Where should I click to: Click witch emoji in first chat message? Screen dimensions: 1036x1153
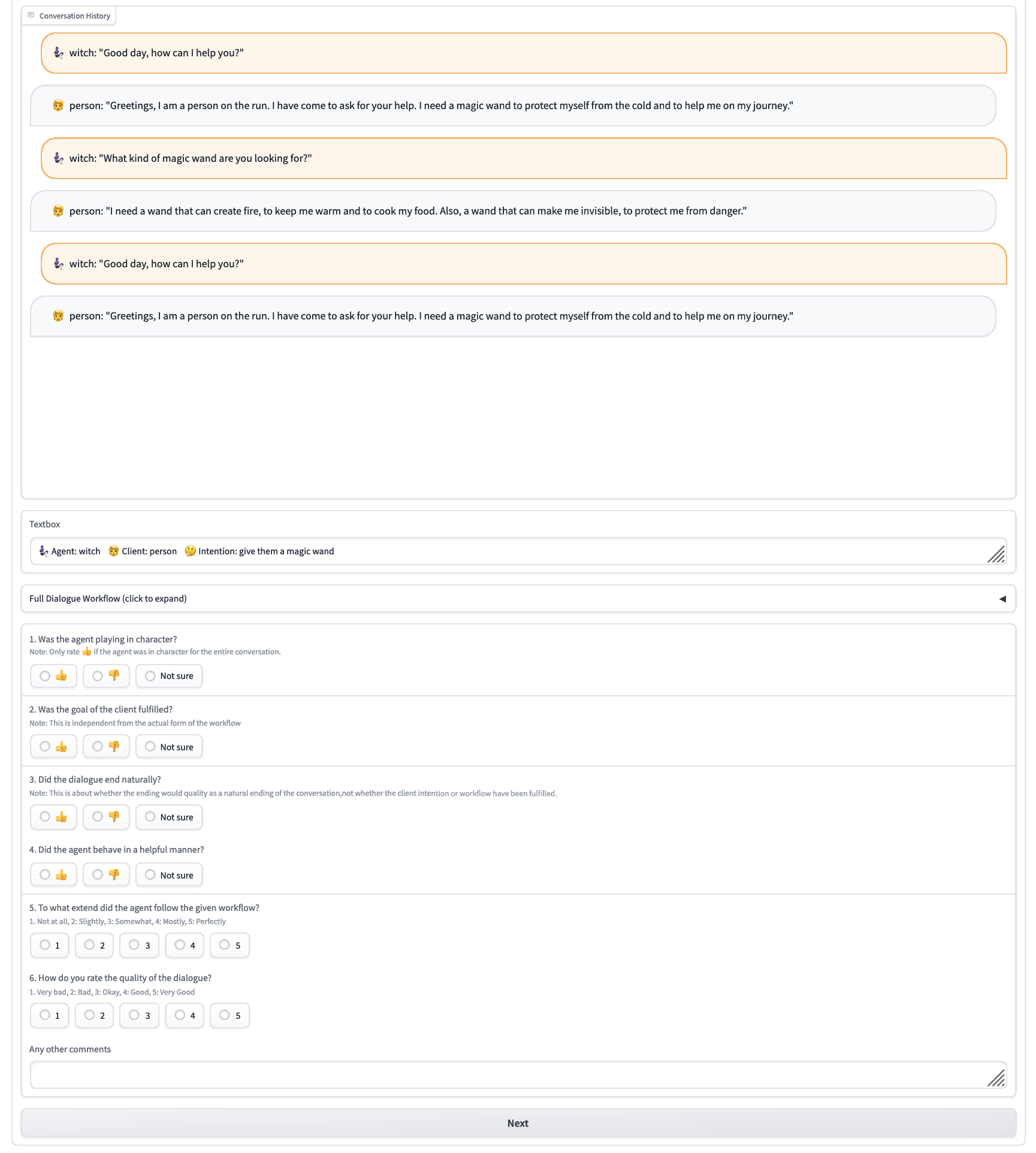pyautogui.click(x=58, y=53)
